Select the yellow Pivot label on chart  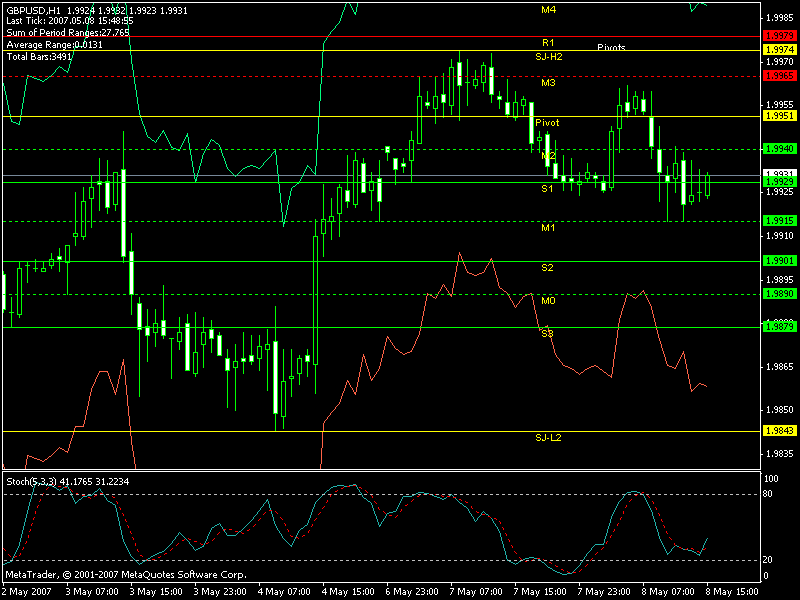tap(547, 122)
